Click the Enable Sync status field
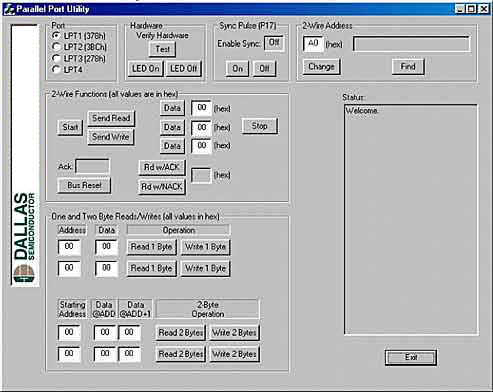The height and width of the screenshot is (392, 493). (x=274, y=43)
